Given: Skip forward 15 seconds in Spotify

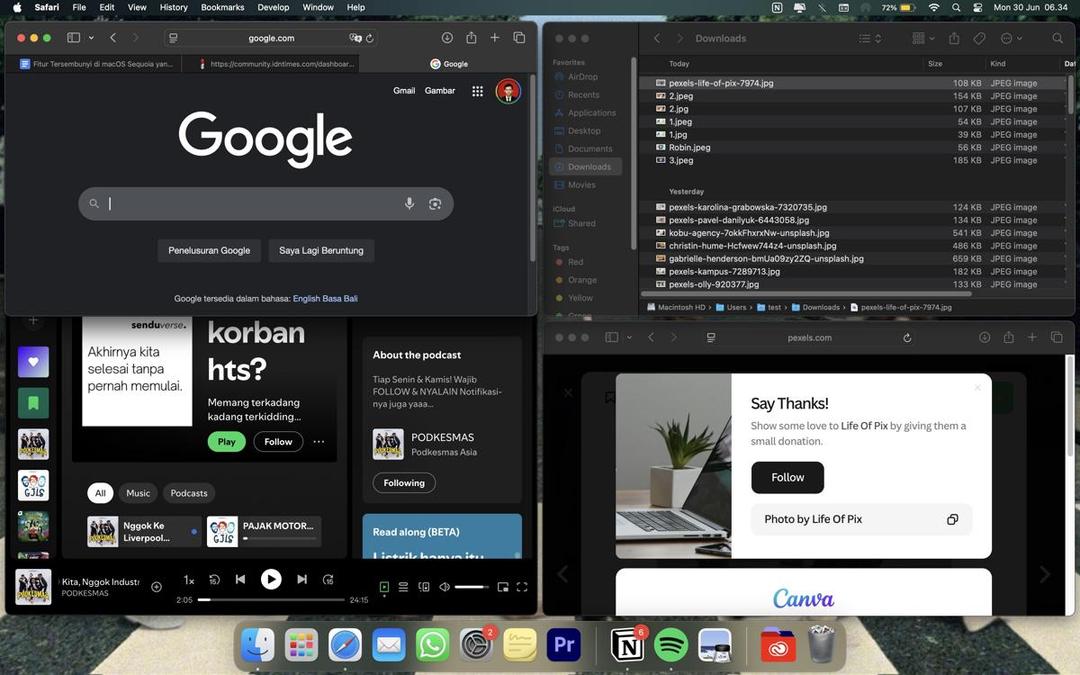Looking at the screenshot, I should click(329, 580).
